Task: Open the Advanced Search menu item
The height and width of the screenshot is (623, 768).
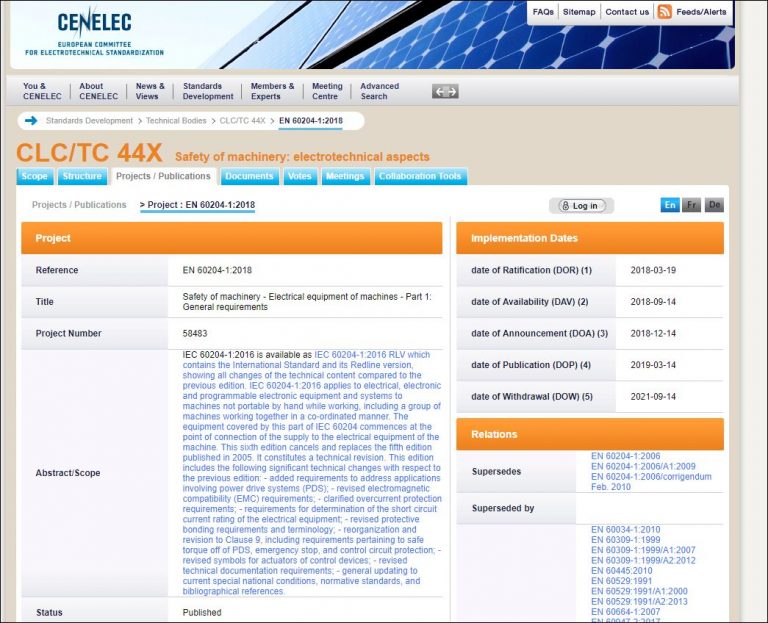Action: point(379,91)
